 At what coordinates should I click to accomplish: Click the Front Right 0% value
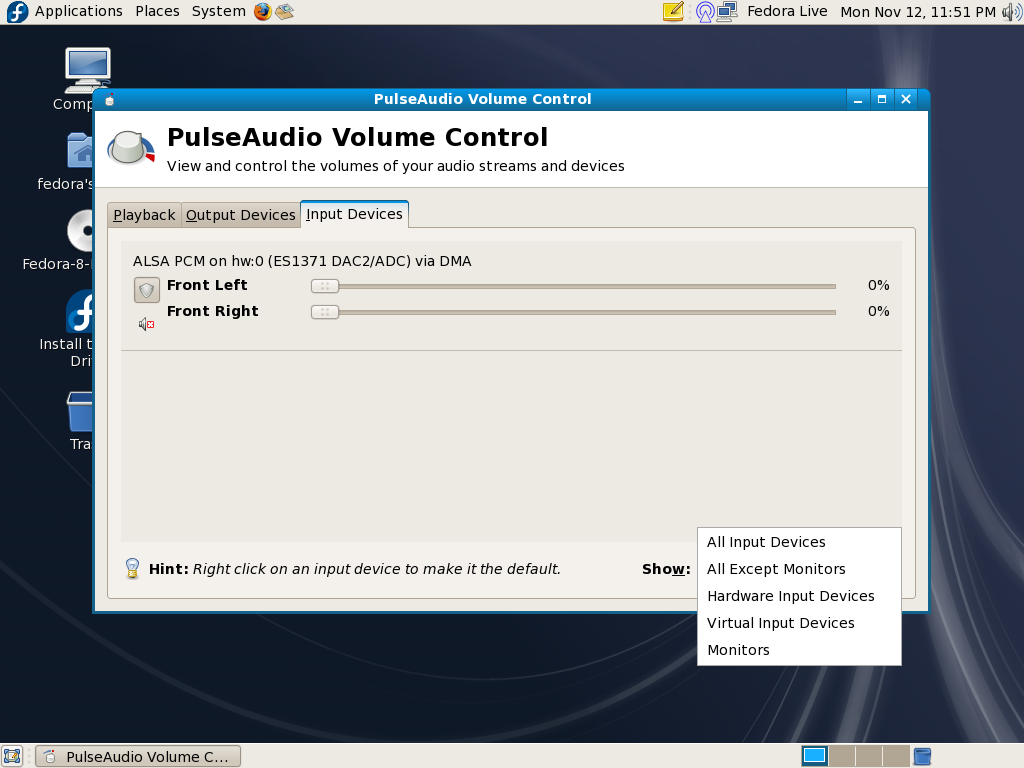[x=878, y=312]
